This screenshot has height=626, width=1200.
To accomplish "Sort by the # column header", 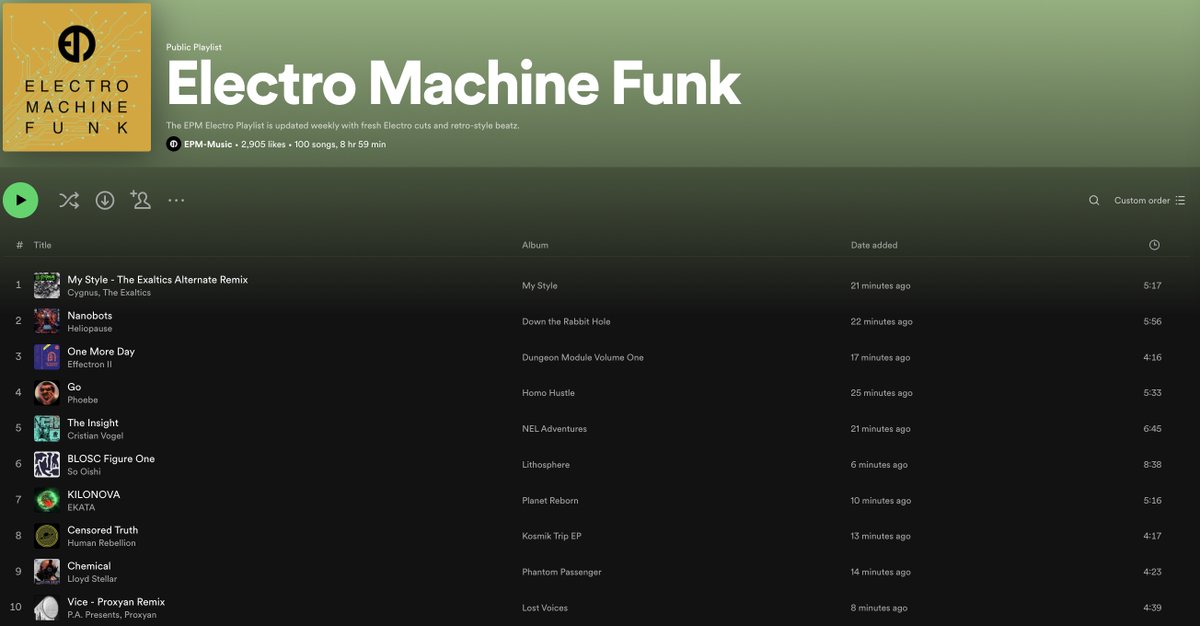I will [x=19, y=245].
